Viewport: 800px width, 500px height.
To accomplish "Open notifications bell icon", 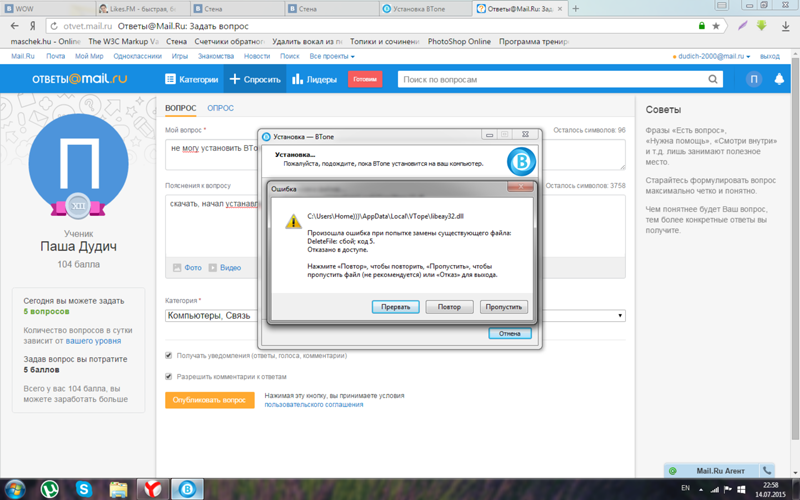I will [x=779, y=79].
